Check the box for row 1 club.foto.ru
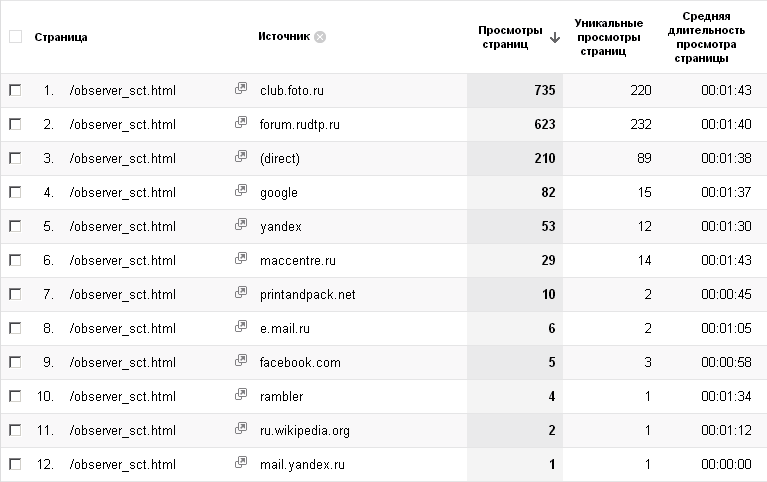Screen dimensions: 767x482 coord(15,90)
